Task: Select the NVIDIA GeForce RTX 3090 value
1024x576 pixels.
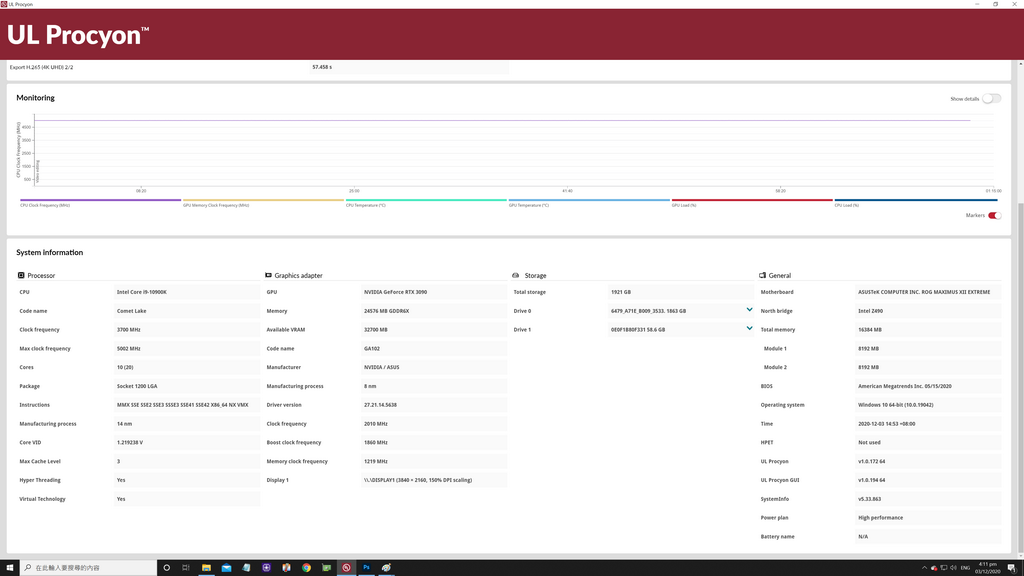Action: pyautogui.click(x=396, y=292)
